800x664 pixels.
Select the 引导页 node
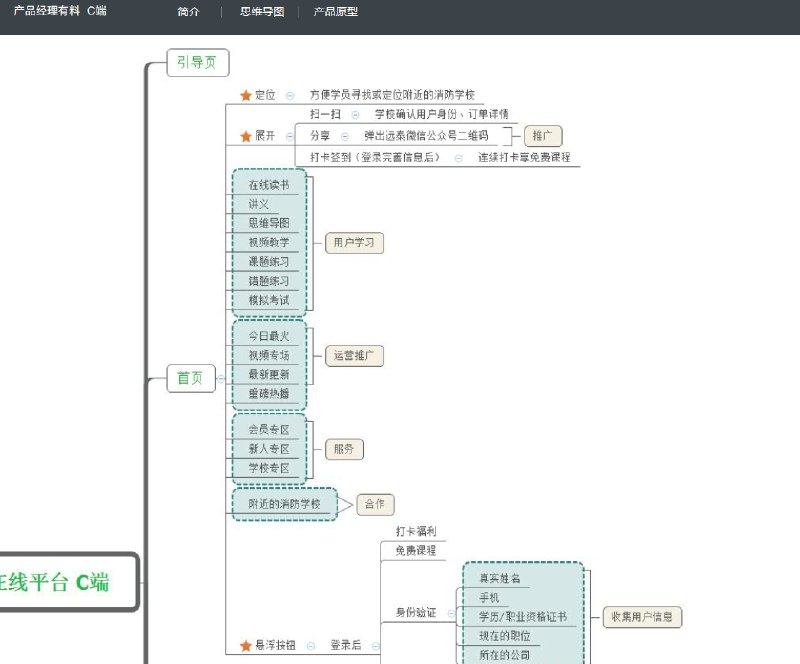click(x=198, y=63)
